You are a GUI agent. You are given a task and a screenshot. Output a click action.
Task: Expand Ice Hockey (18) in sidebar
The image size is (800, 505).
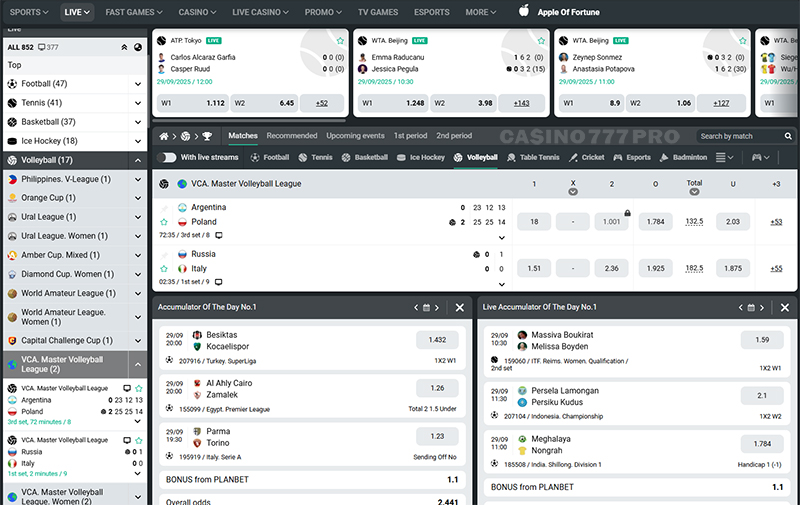click(x=138, y=141)
